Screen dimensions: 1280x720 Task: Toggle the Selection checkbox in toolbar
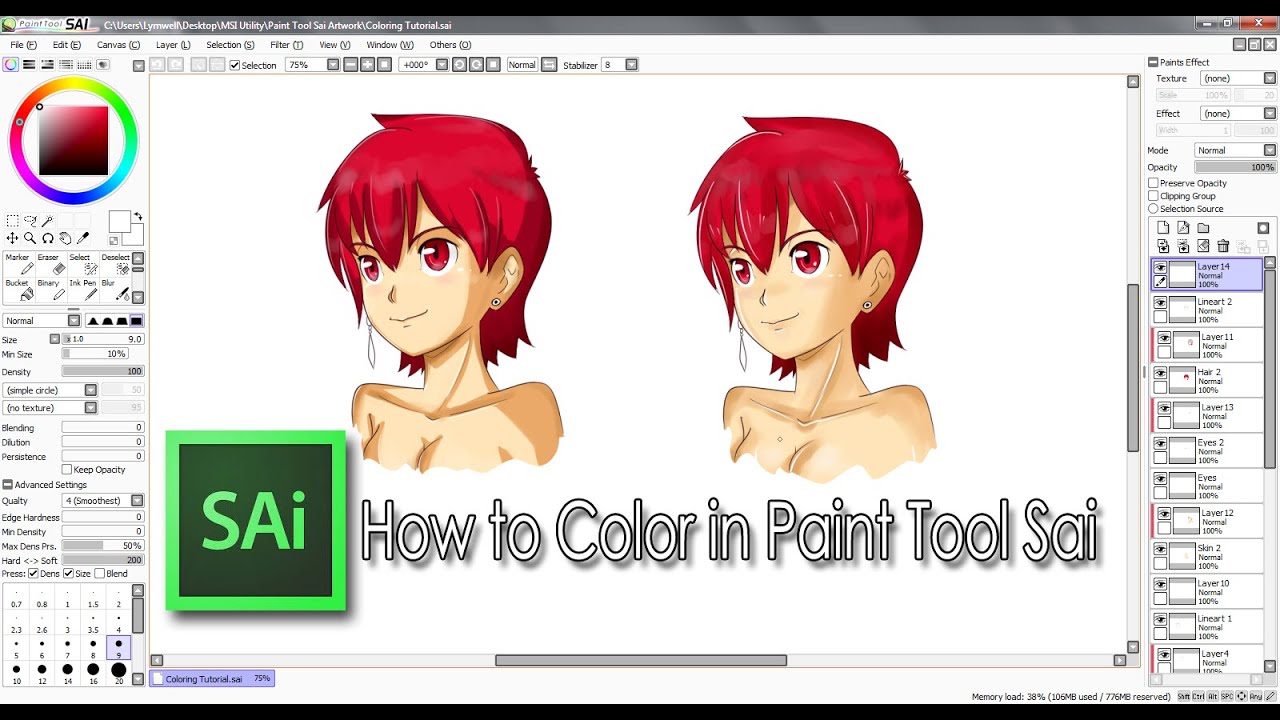[235, 65]
